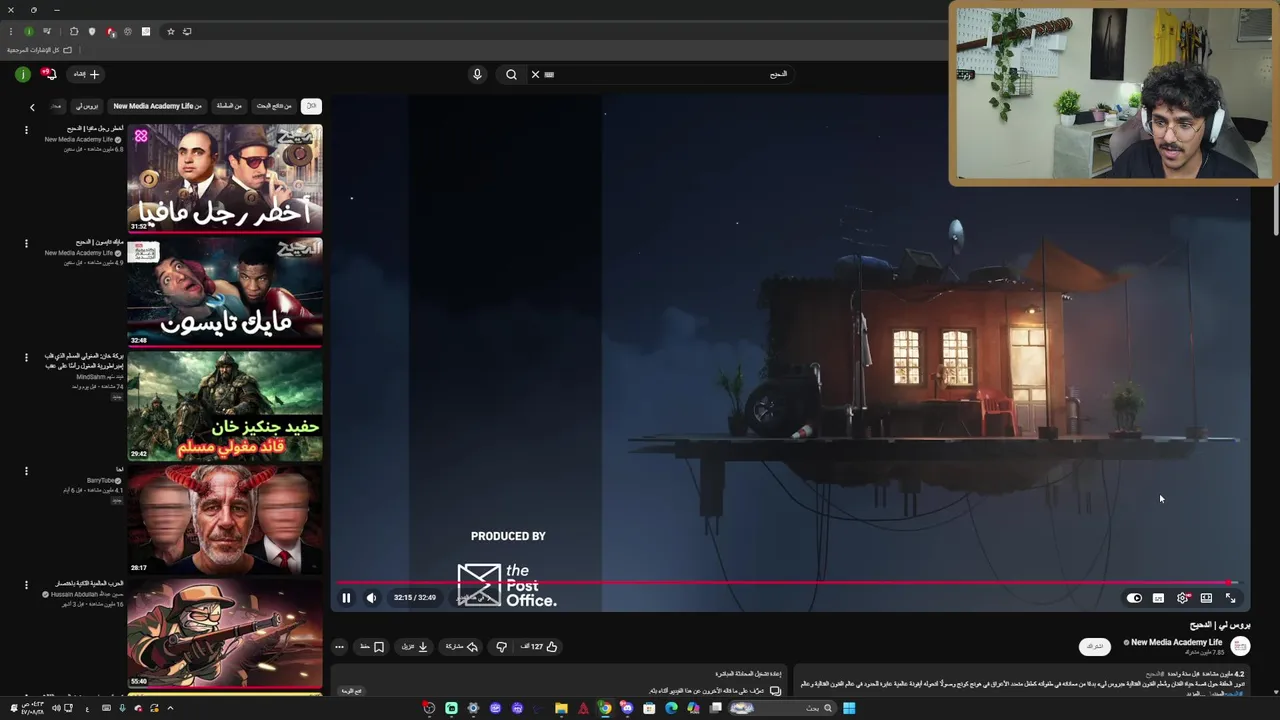Download the video via the download button

415,647
